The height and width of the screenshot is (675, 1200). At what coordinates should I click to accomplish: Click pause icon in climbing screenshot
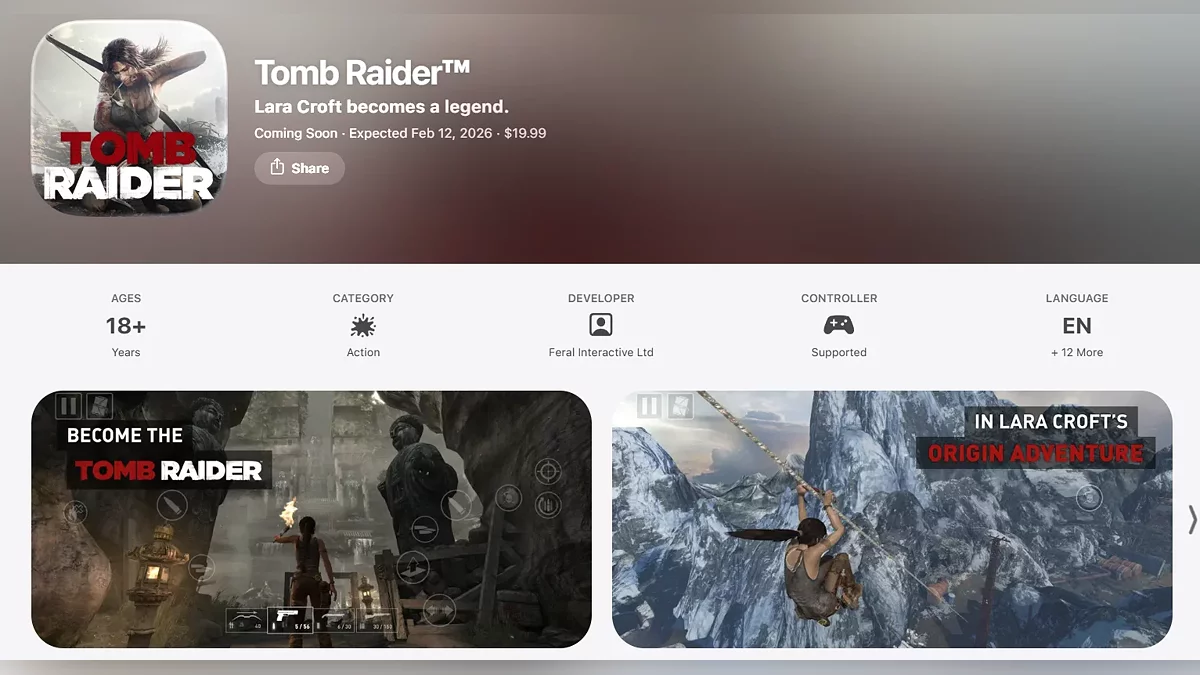pyautogui.click(x=649, y=406)
